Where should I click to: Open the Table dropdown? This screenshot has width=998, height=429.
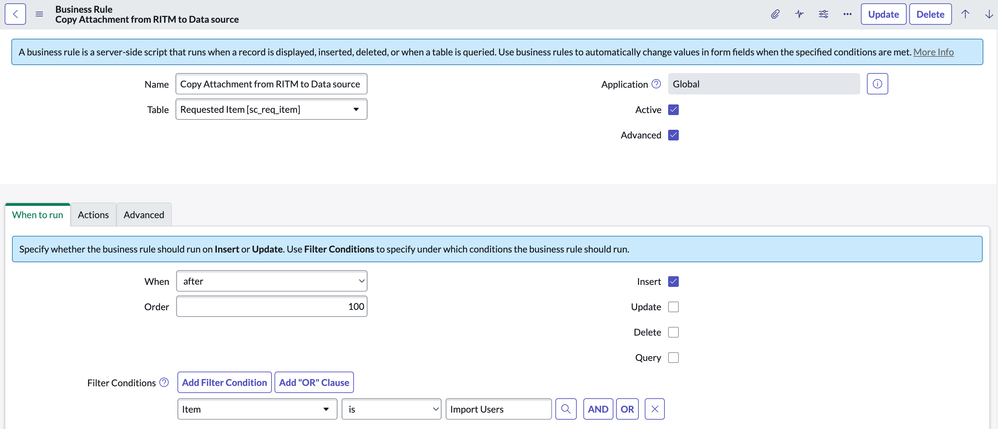(271, 109)
